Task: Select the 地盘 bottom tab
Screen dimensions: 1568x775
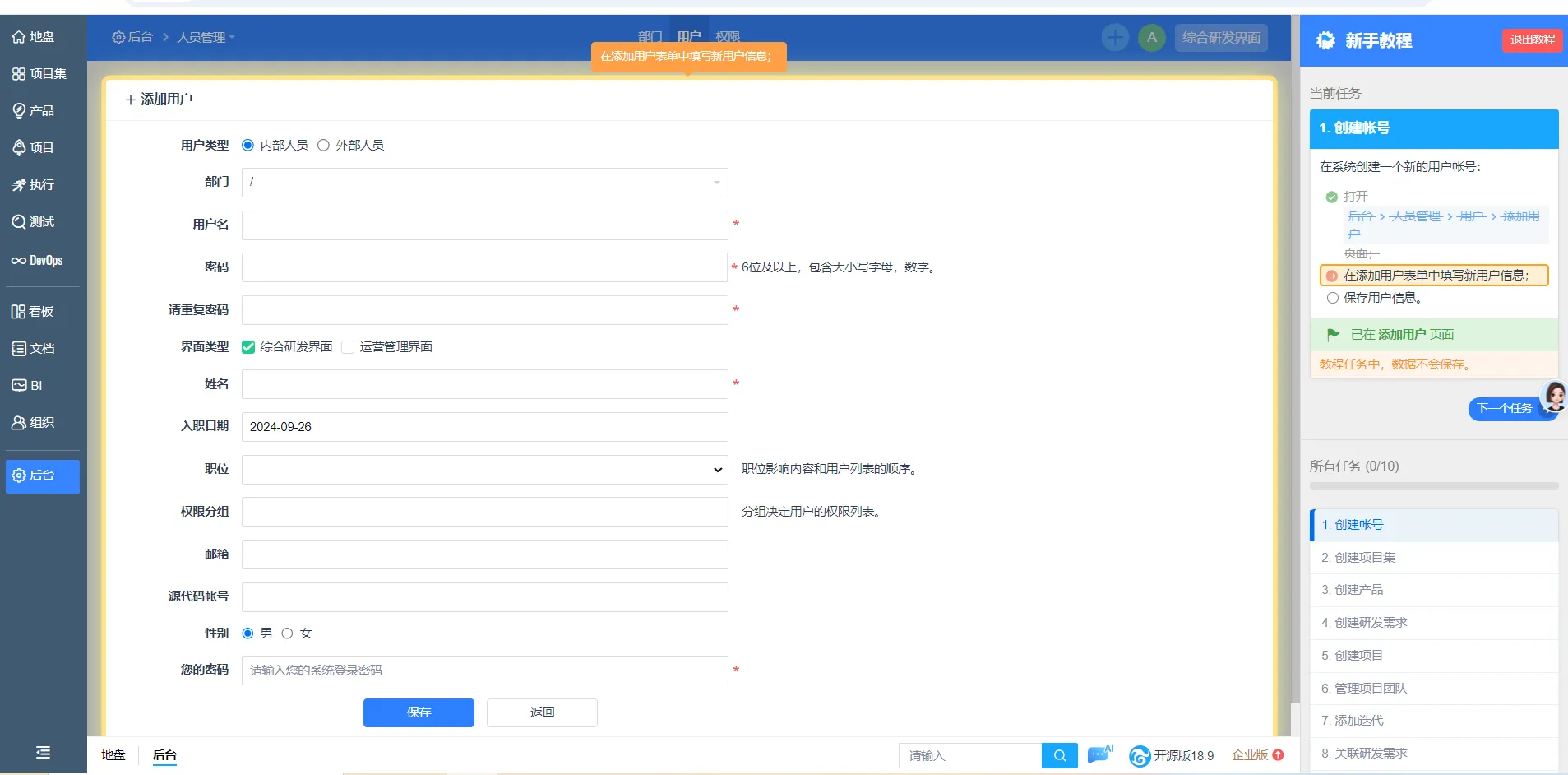Action: (x=113, y=755)
